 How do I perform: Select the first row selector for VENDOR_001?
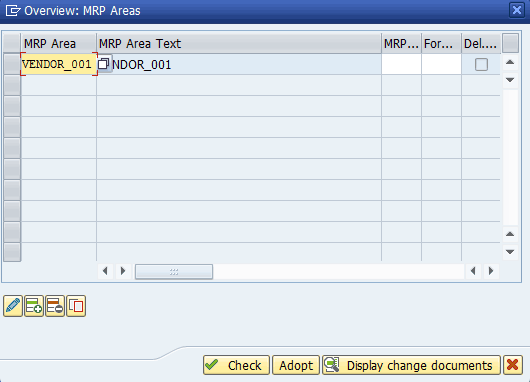(12, 64)
